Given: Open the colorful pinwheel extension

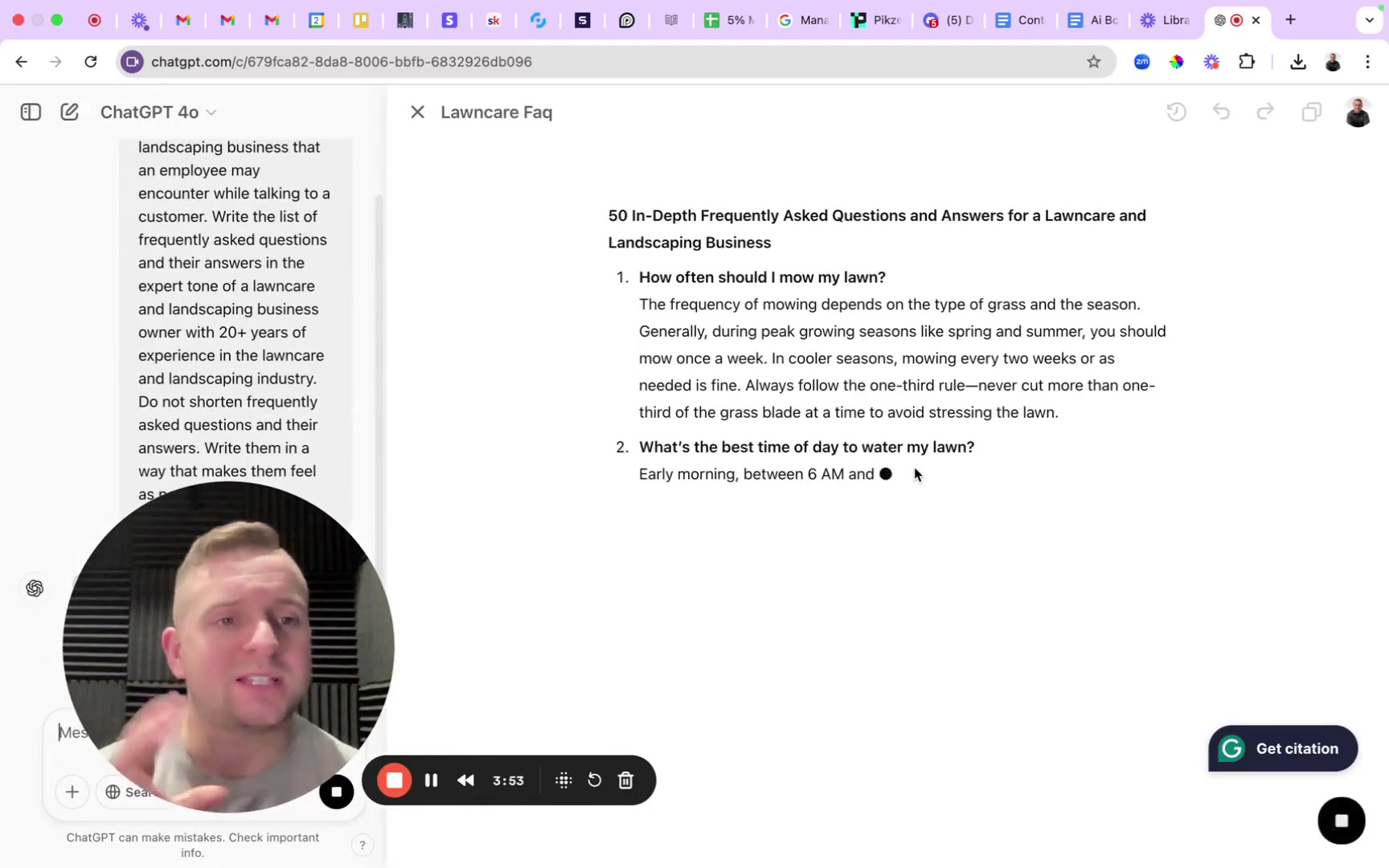Looking at the screenshot, I should pyautogui.click(x=1177, y=62).
